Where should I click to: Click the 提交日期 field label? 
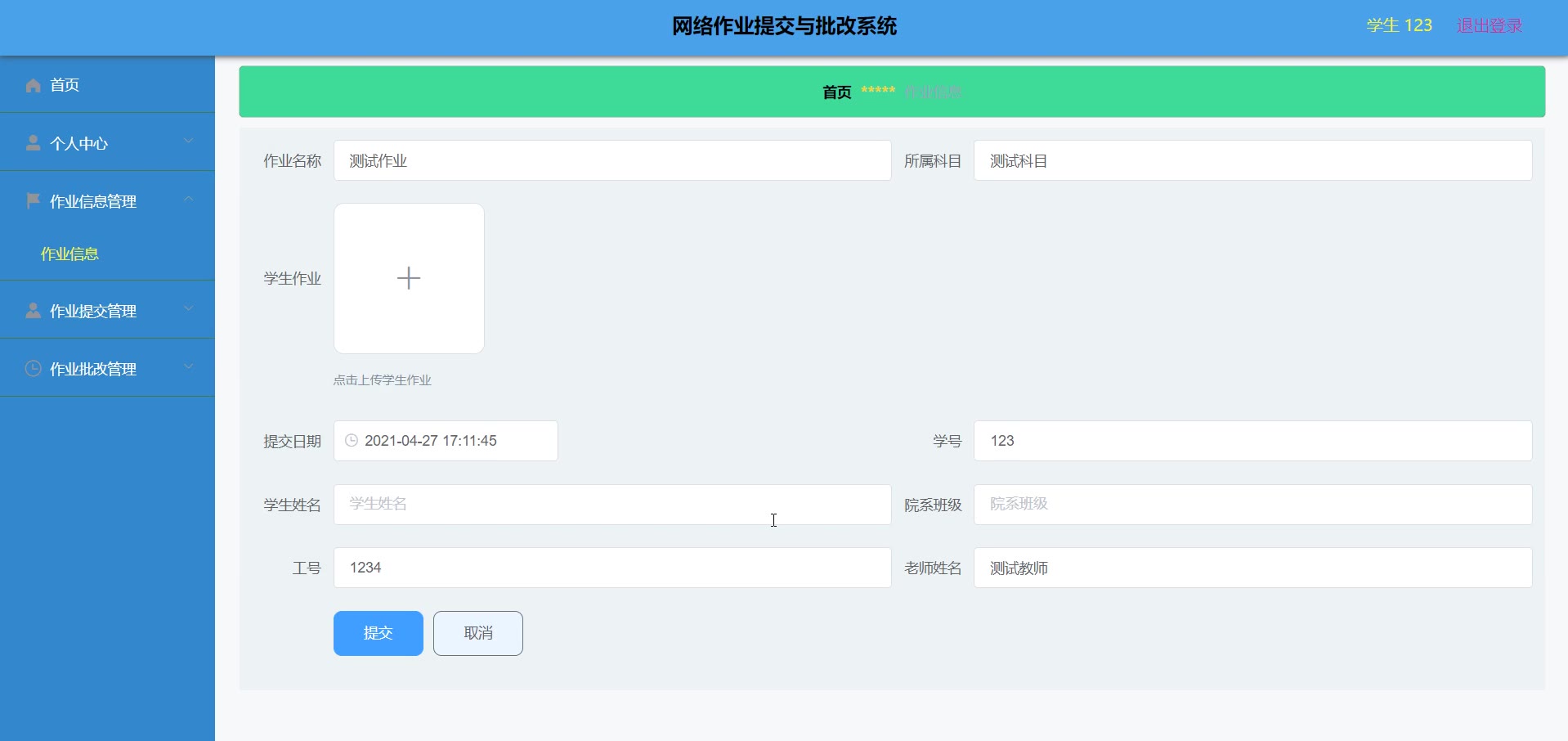pyautogui.click(x=292, y=442)
